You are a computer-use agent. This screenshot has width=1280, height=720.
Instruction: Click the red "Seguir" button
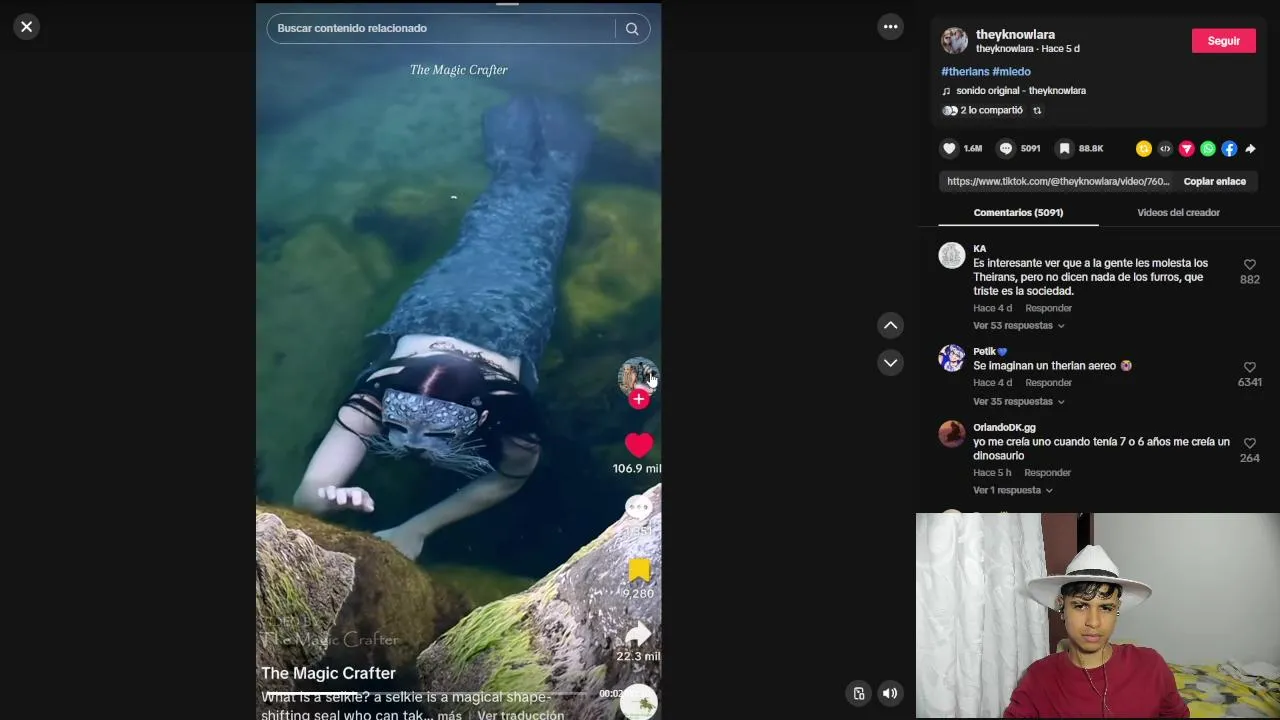[1223, 41]
